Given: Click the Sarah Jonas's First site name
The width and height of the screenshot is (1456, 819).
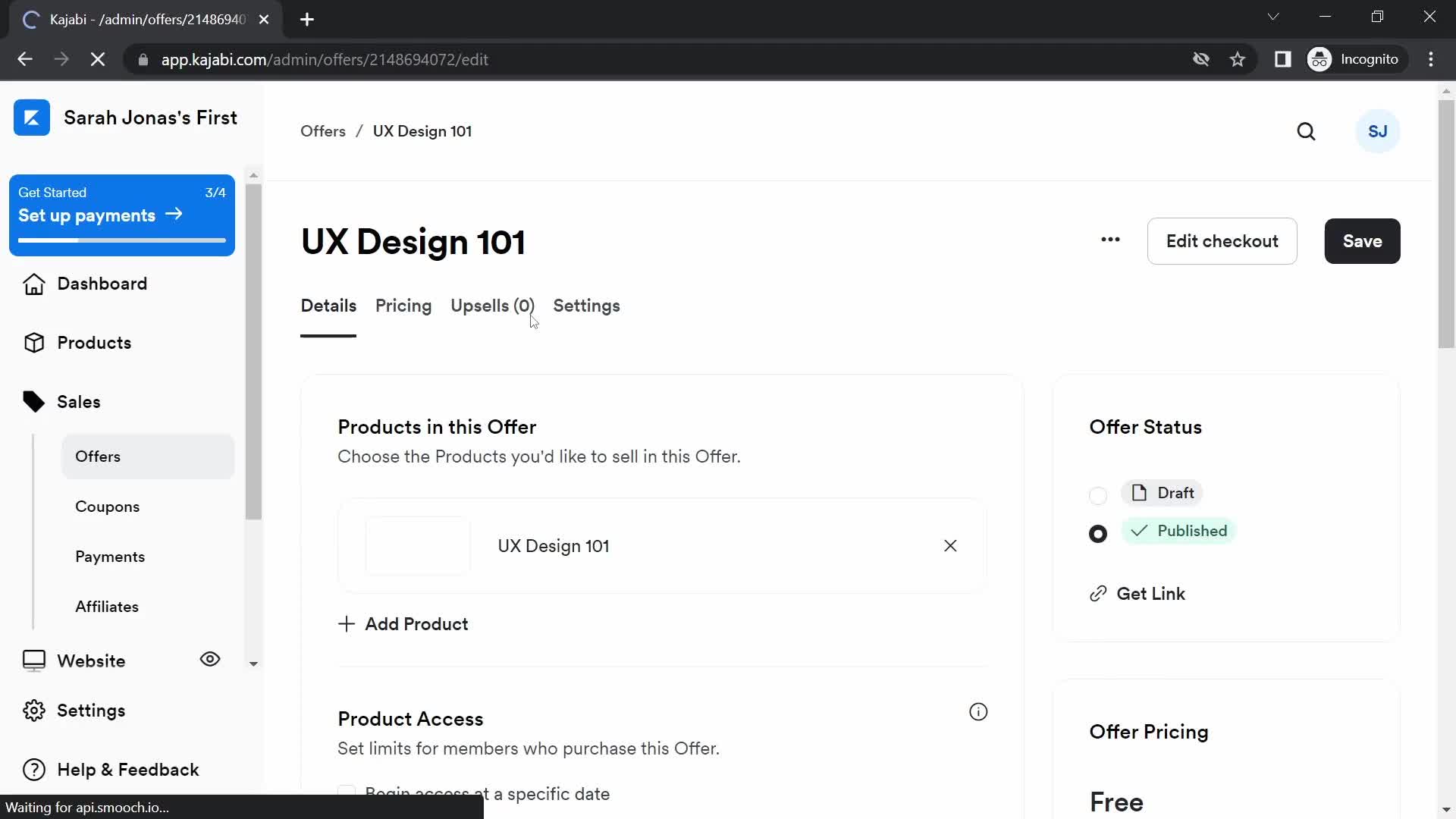Looking at the screenshot, I should [150, 118].
